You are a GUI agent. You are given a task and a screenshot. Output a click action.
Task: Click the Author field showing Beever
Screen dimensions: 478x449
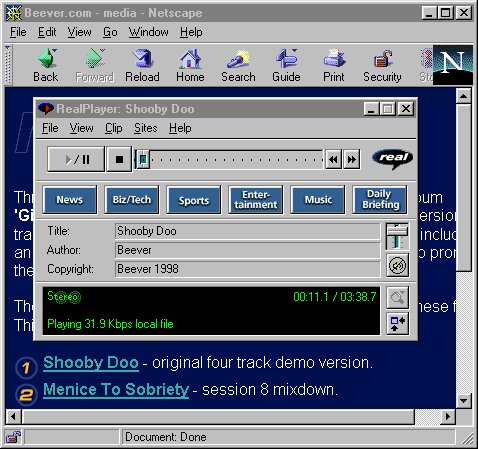coord(247,250)
